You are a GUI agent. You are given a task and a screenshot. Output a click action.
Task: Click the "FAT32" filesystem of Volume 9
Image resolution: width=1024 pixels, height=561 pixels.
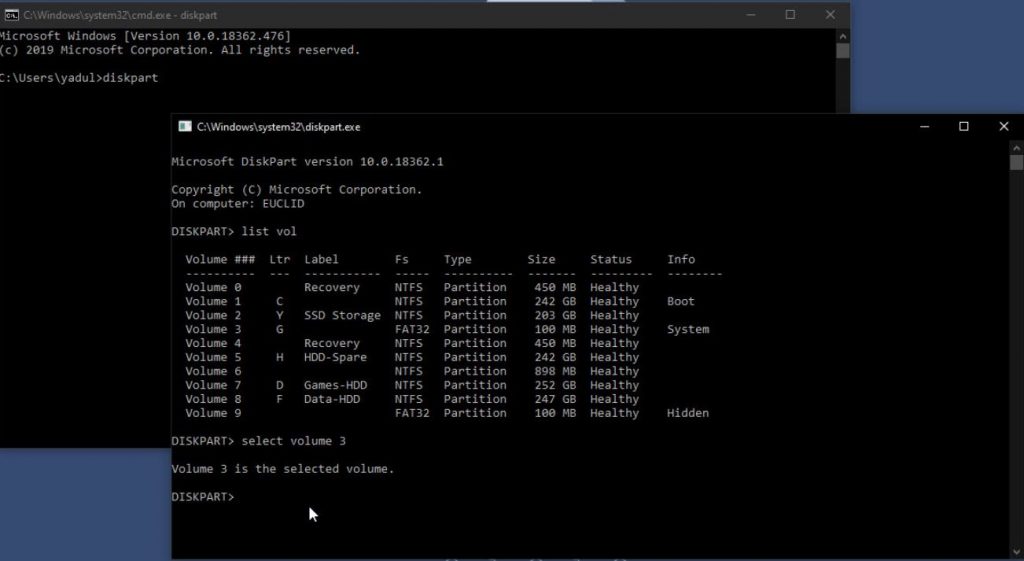pos(412,413)
